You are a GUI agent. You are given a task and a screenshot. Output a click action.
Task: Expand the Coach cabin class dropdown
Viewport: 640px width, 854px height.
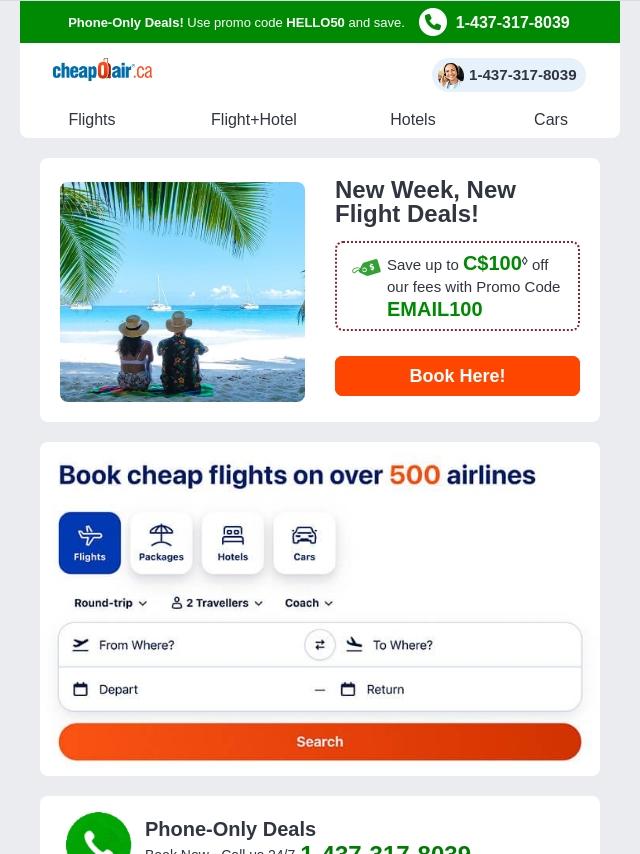tap(309, 603)
